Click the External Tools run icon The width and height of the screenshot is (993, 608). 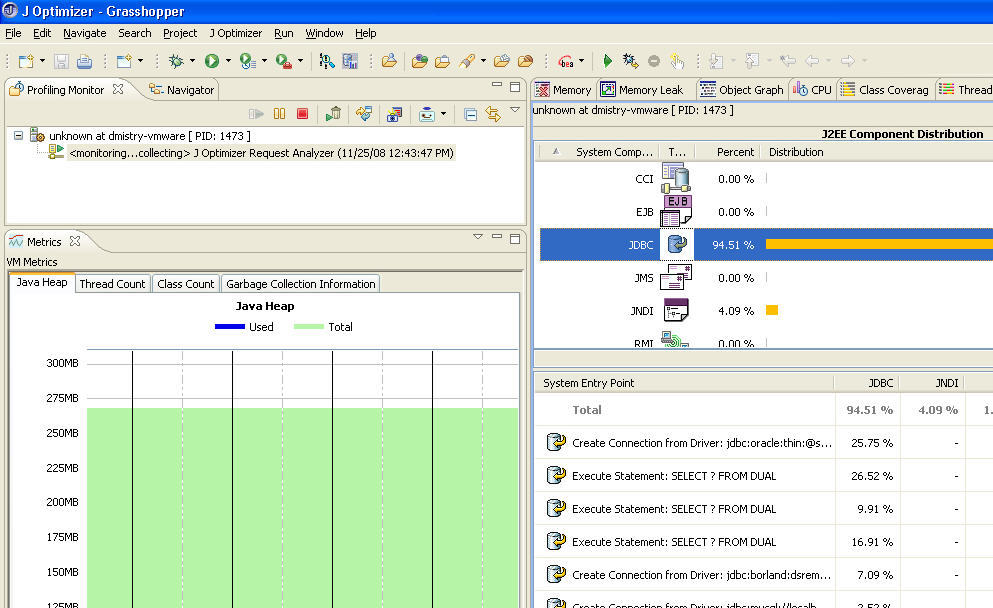coord(284,61)
